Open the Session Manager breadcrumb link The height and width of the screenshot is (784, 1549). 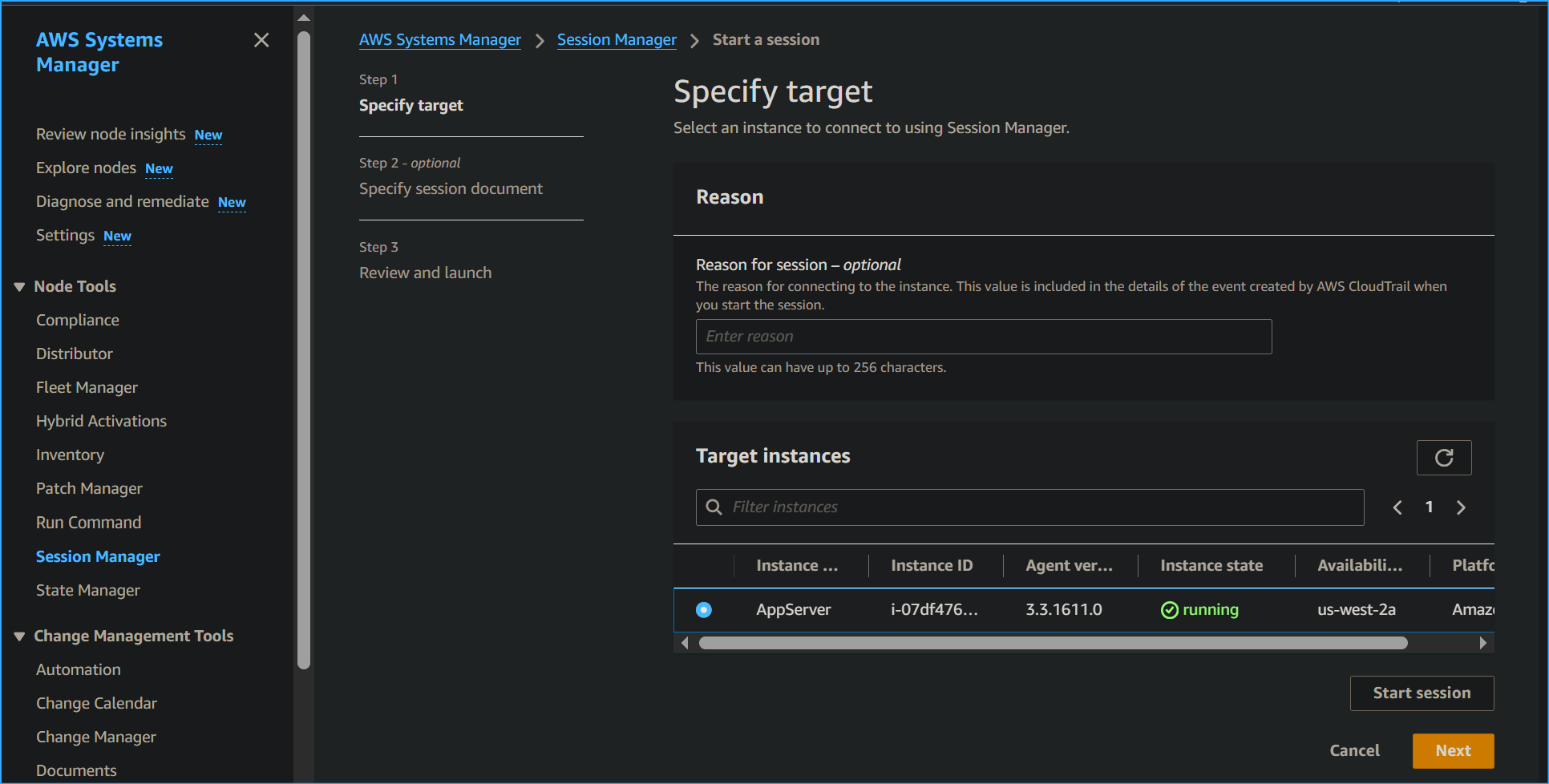coord(617,39)
